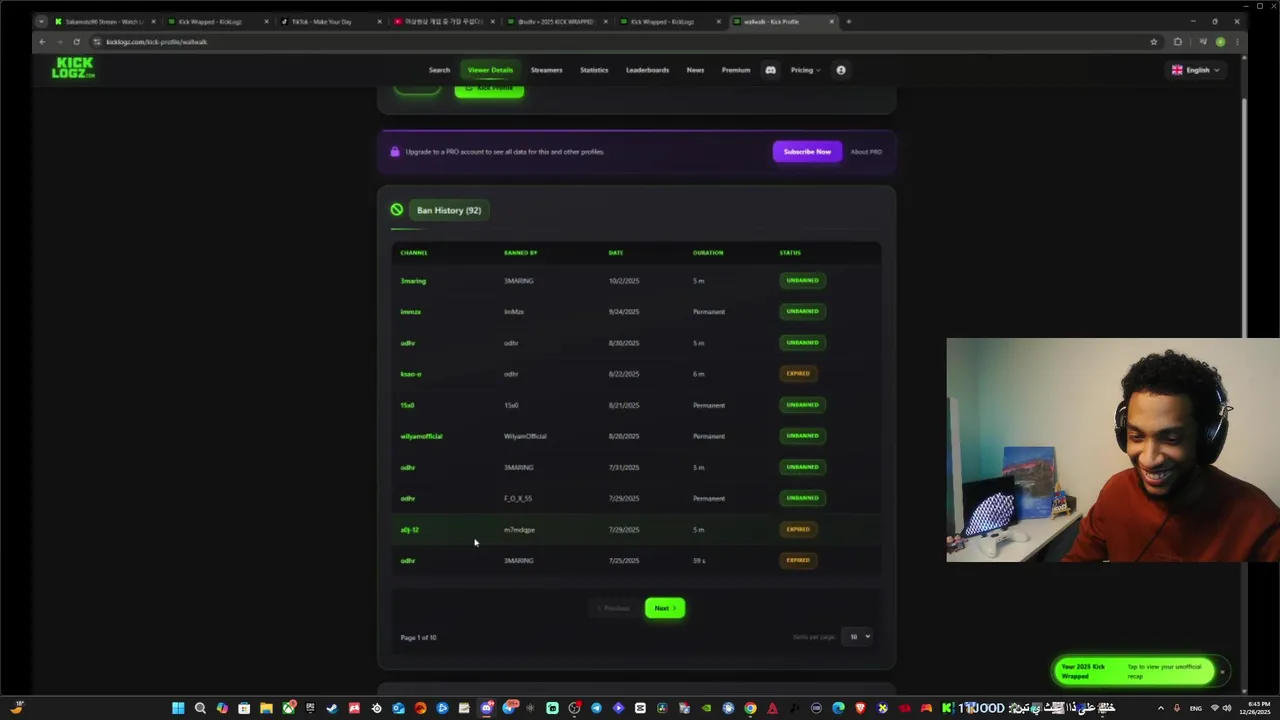Image resolution: width=1280 pixels, height=720 pixels.
Task: Open the 15x0 channel link
Action: 407,405
